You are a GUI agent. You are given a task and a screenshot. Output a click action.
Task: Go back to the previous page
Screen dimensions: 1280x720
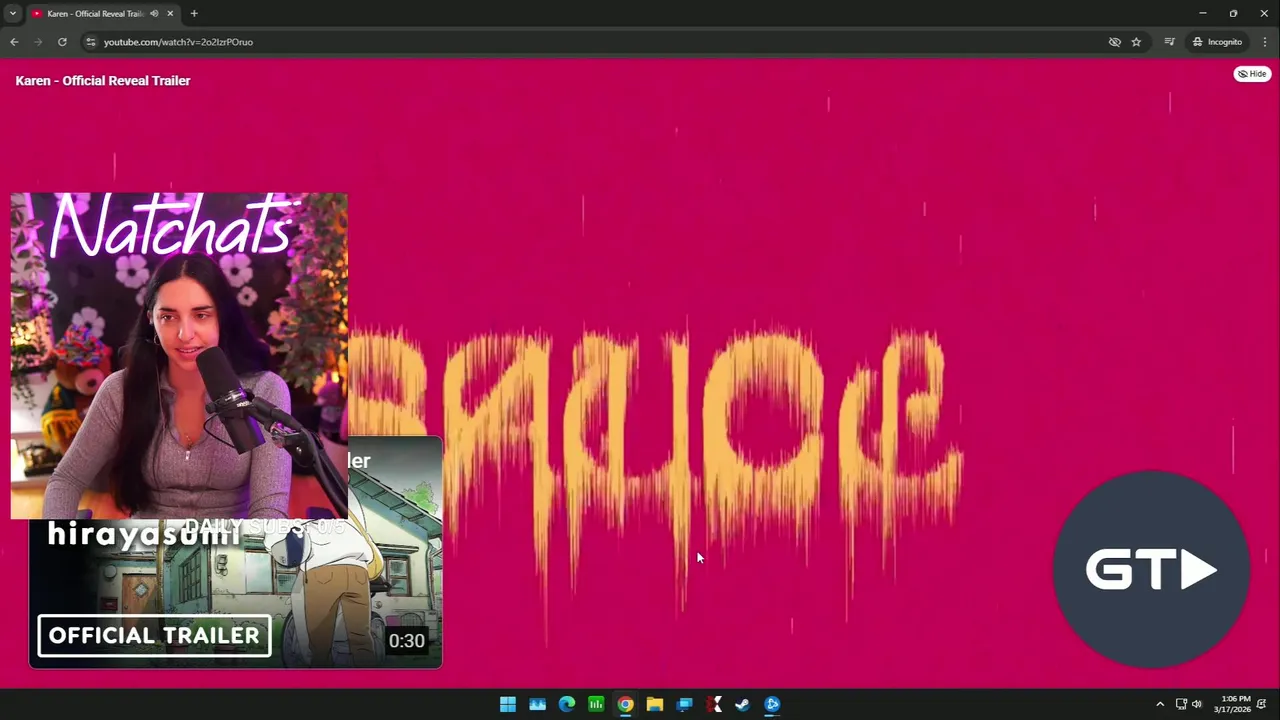(x=14, y=42)
